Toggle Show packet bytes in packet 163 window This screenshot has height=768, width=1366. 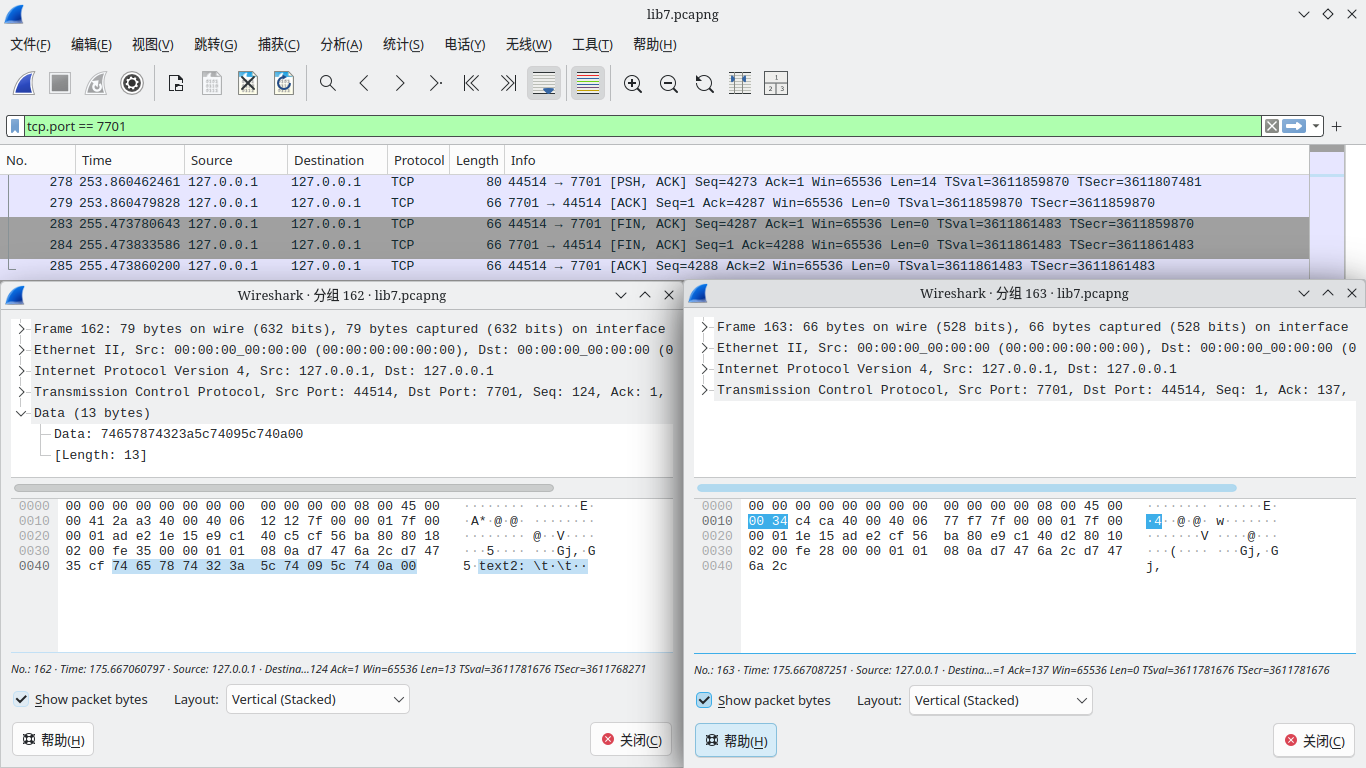[x=704, y=701]
